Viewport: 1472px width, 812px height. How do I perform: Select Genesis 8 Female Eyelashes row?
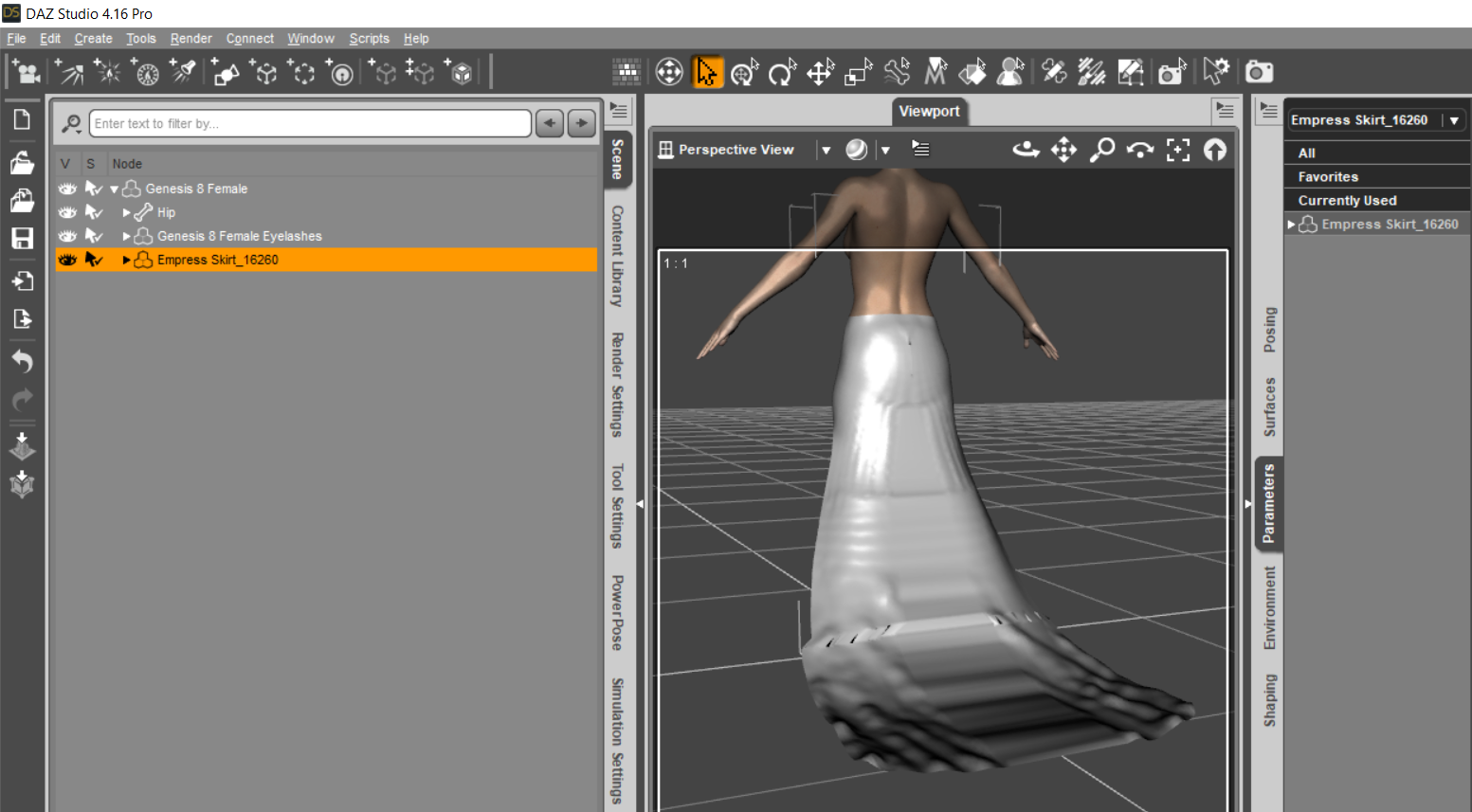pyautogui.click(x=326, y=236)
